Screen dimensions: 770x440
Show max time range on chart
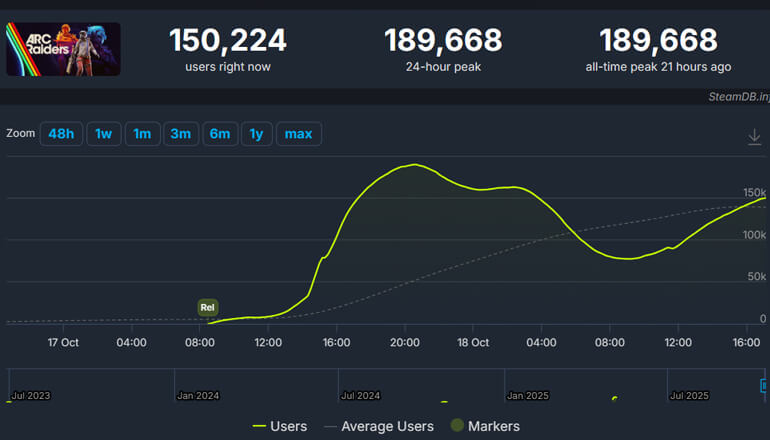tap(298, 134)
